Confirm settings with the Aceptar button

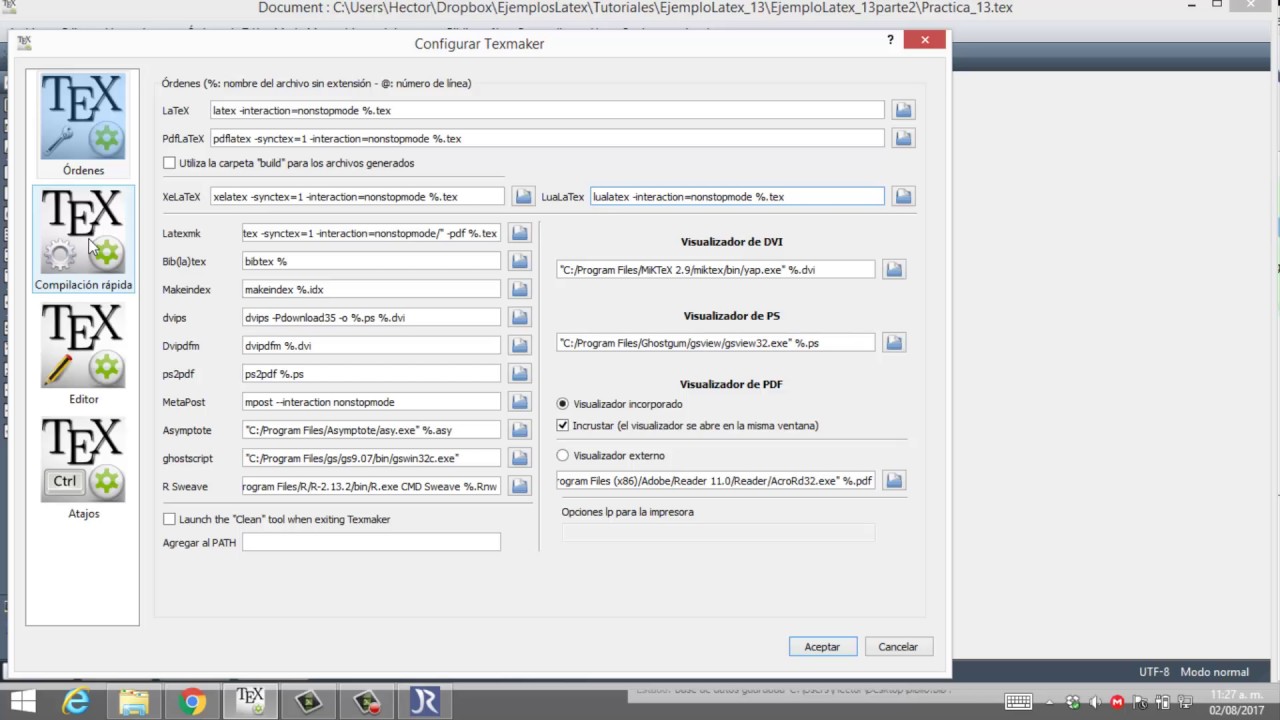tap(822, 647)
